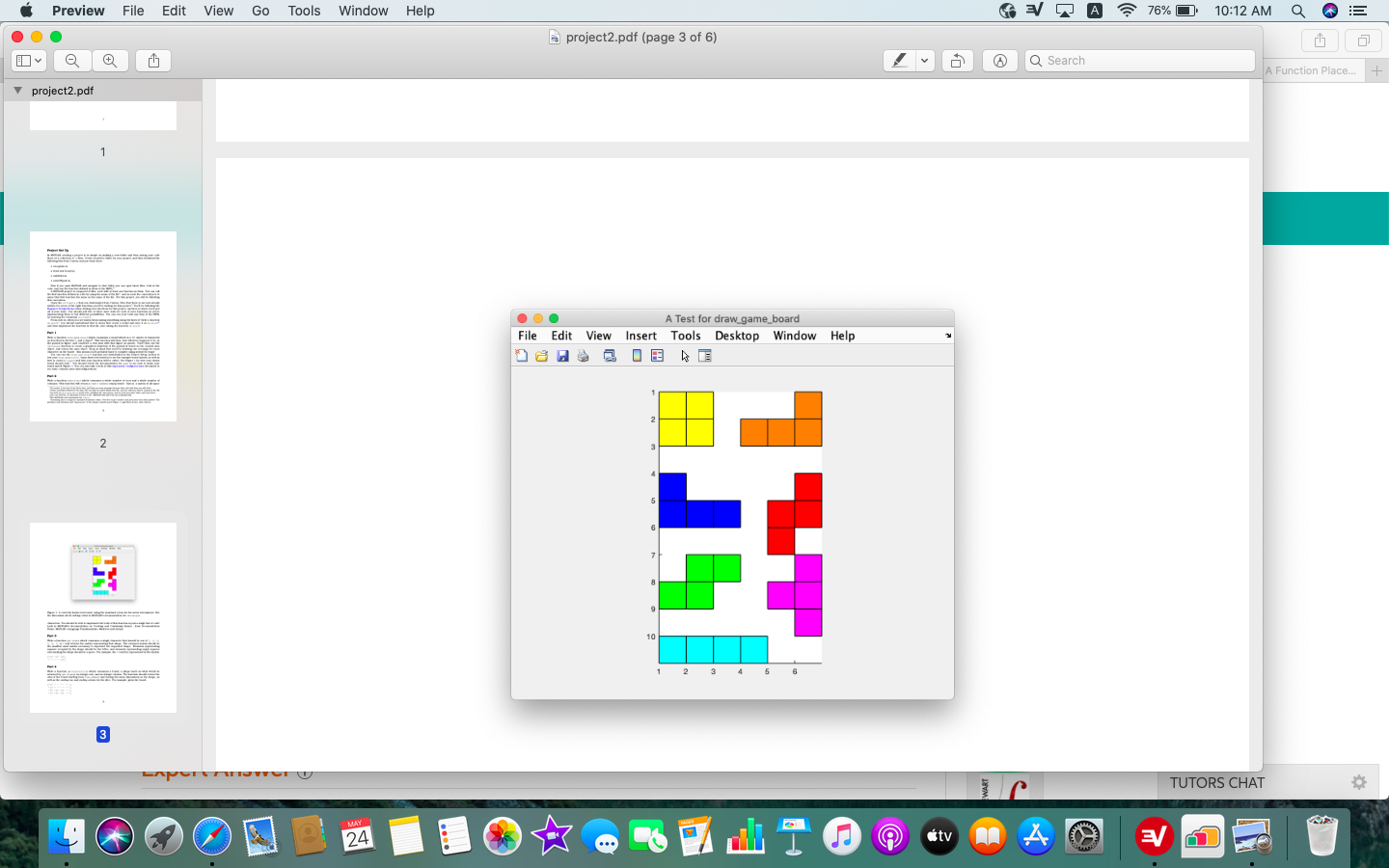Open the Plot Tools panel icon
Image resolution: width=1389 pixels, height=868 pixels.
click(704, 356)
